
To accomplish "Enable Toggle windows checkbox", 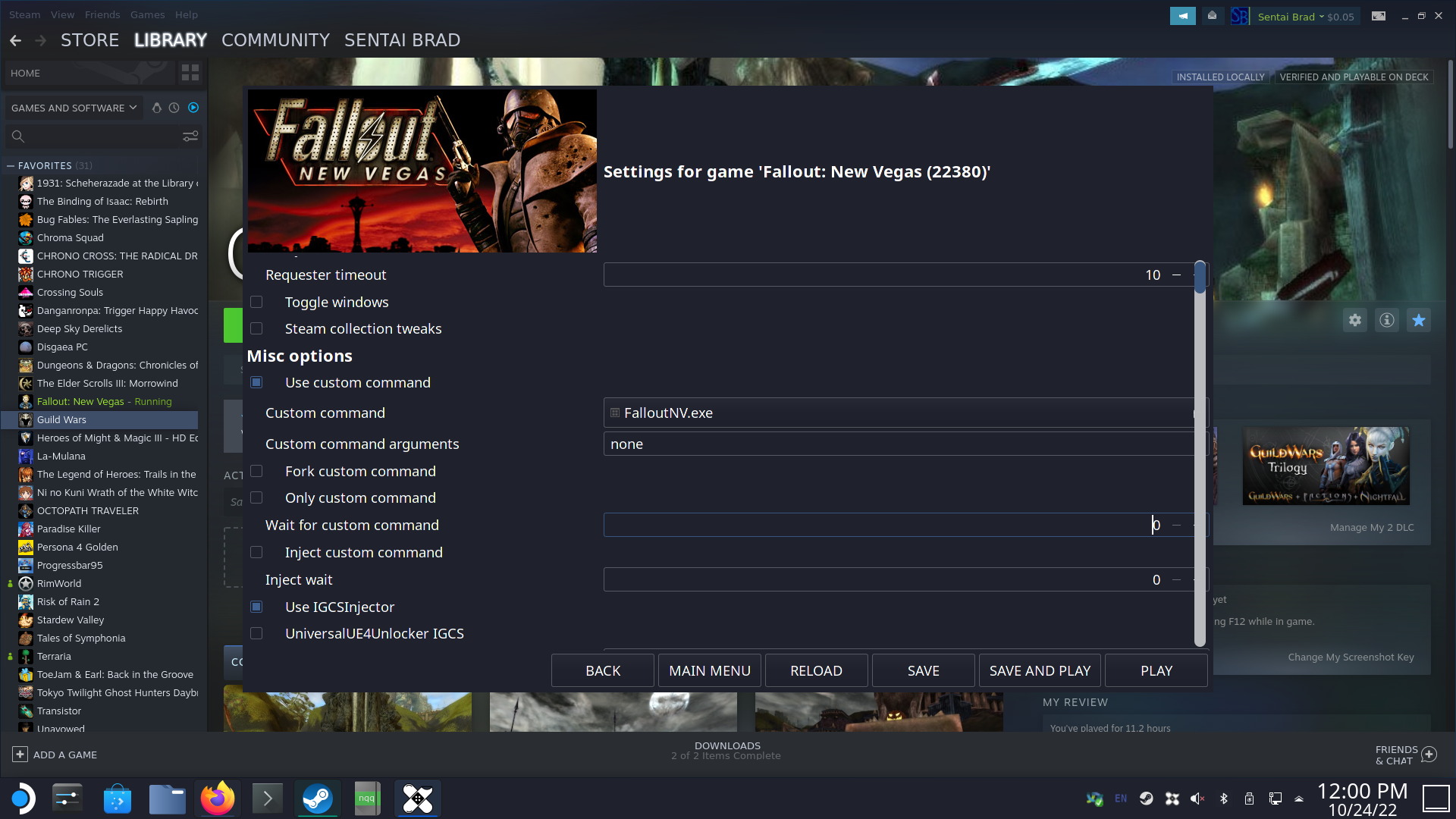I will coord(256,302).
